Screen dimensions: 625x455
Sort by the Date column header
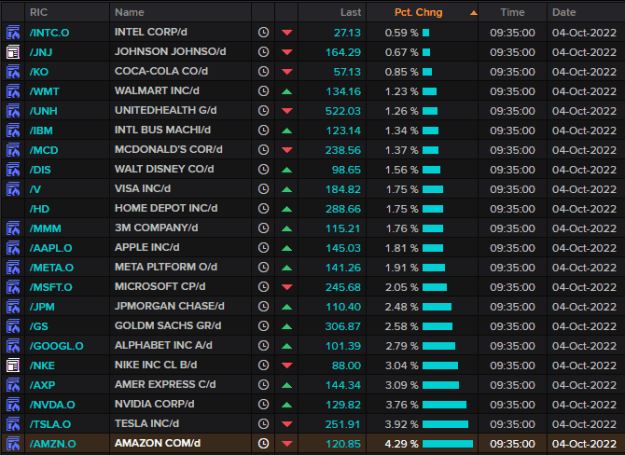click(564, 12)
